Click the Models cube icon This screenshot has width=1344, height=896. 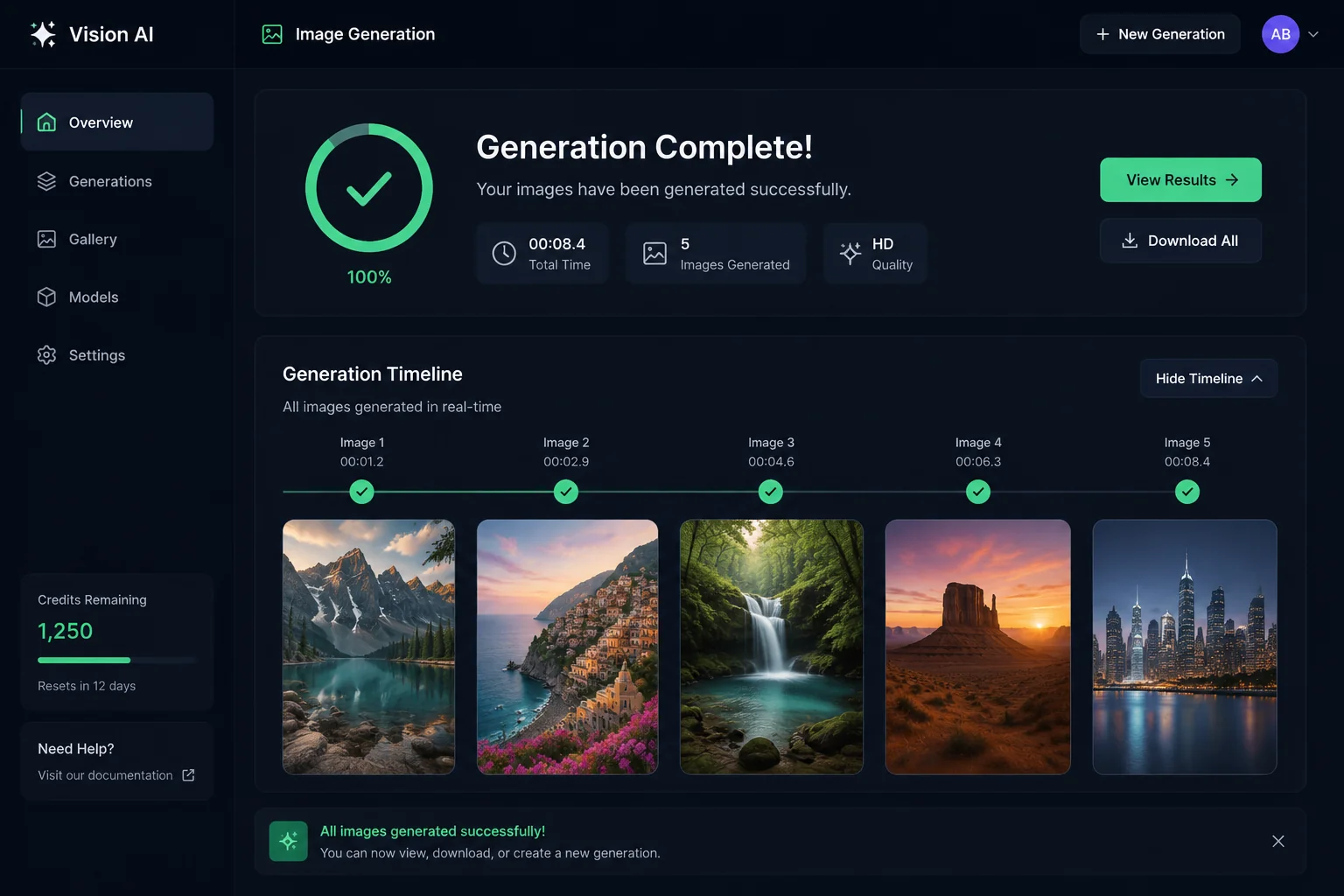[x=46, y=297]
